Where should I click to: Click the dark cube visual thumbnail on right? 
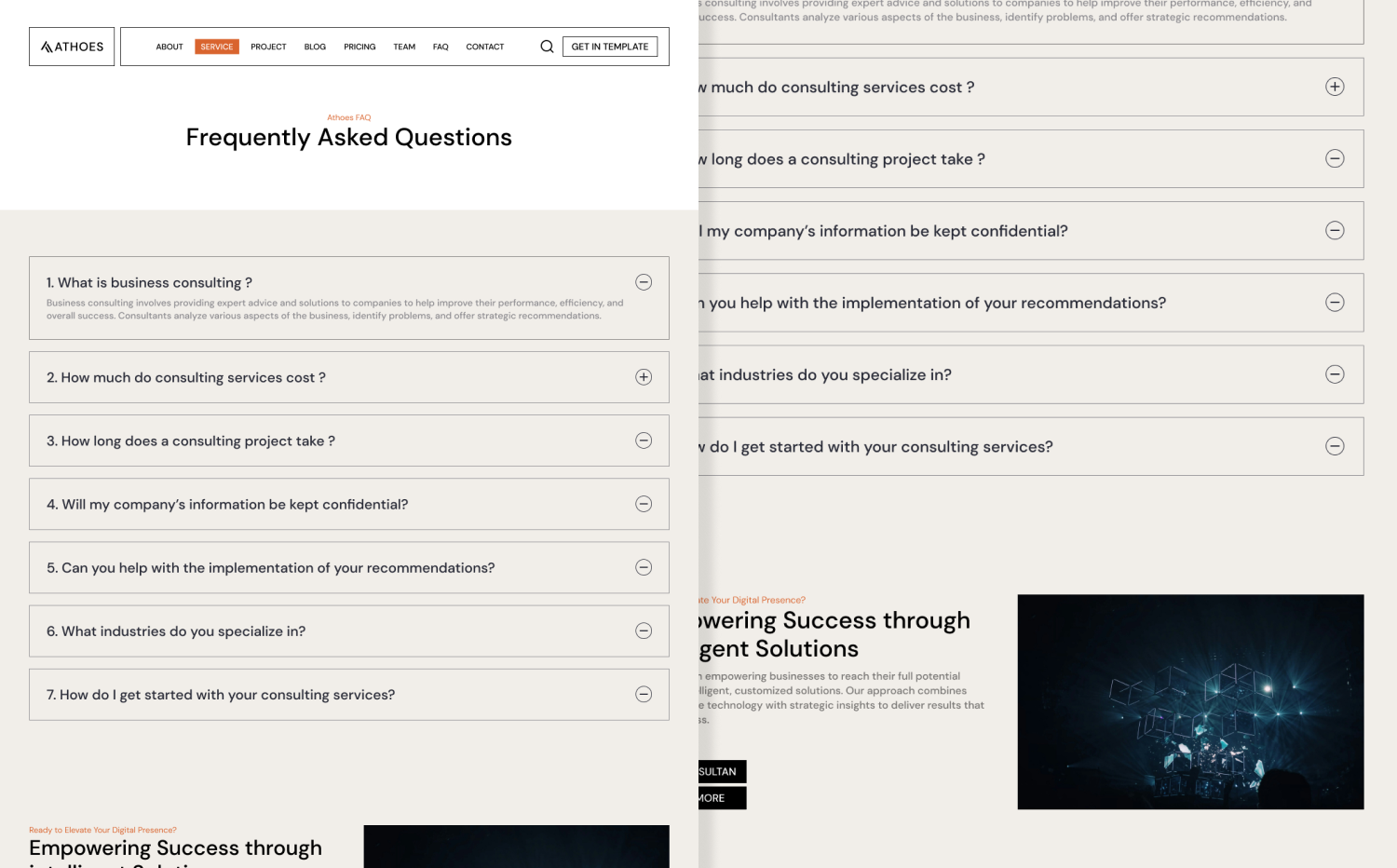pos(1190,701)
